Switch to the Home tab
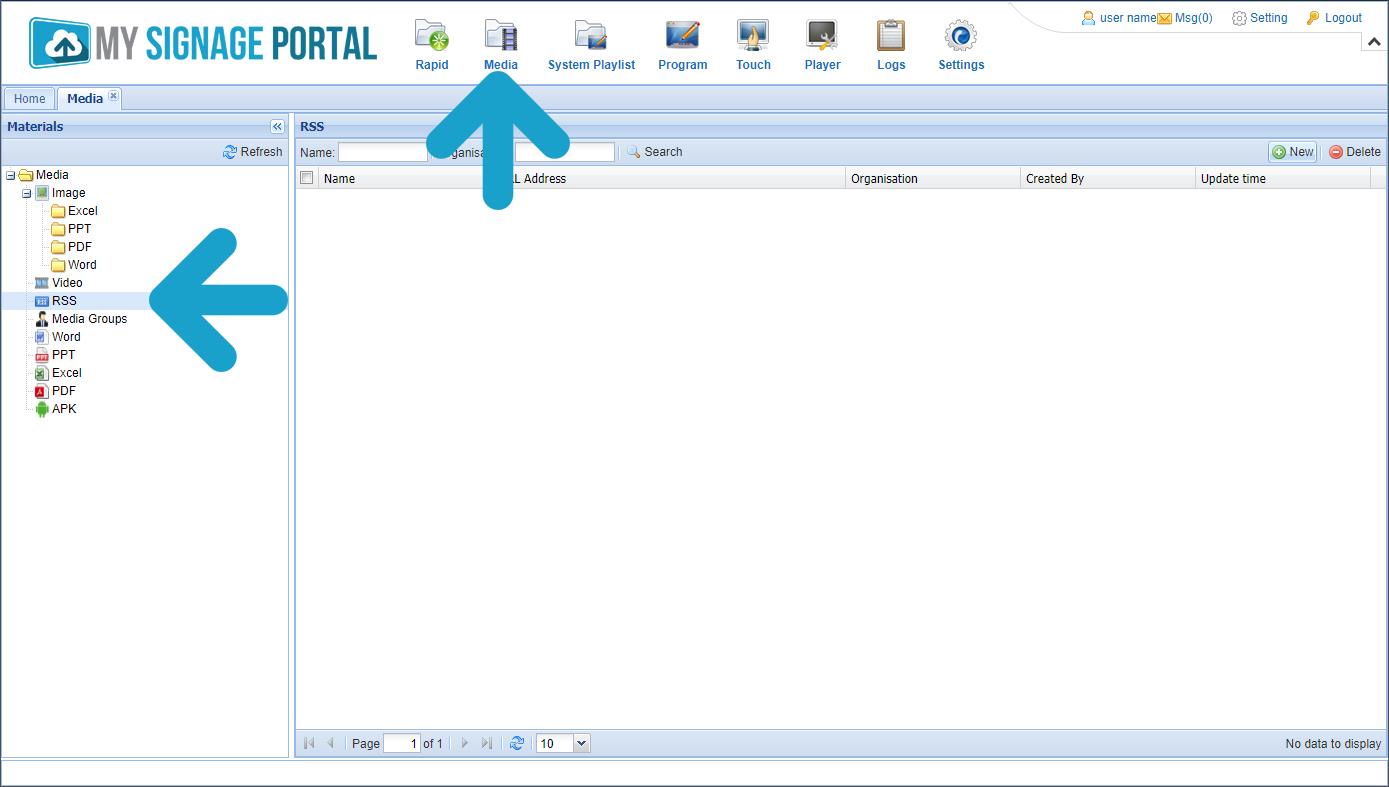The width and height of the screenshot is (1389, 787). point(29,98)
